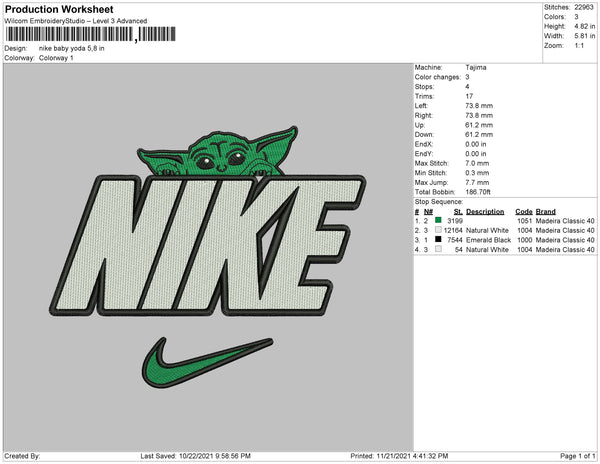Select the Stitches value "22963"

pyautogui.click(x=584, y=7)
